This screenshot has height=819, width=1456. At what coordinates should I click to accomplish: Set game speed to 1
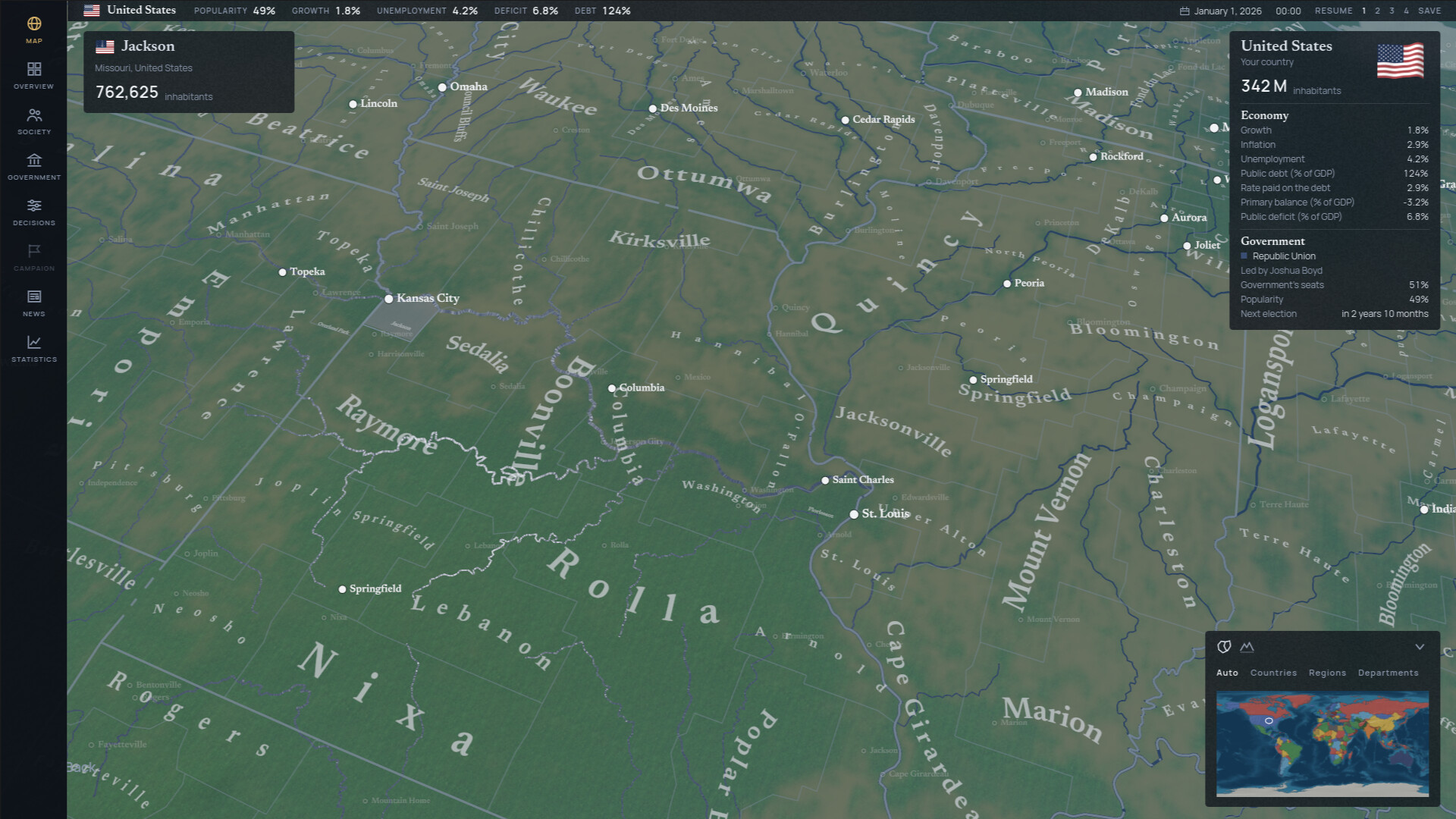1363,11
